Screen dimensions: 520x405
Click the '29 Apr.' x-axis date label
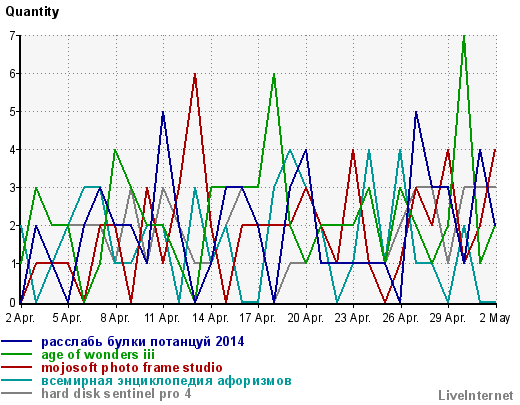click(x=448, y=318)
